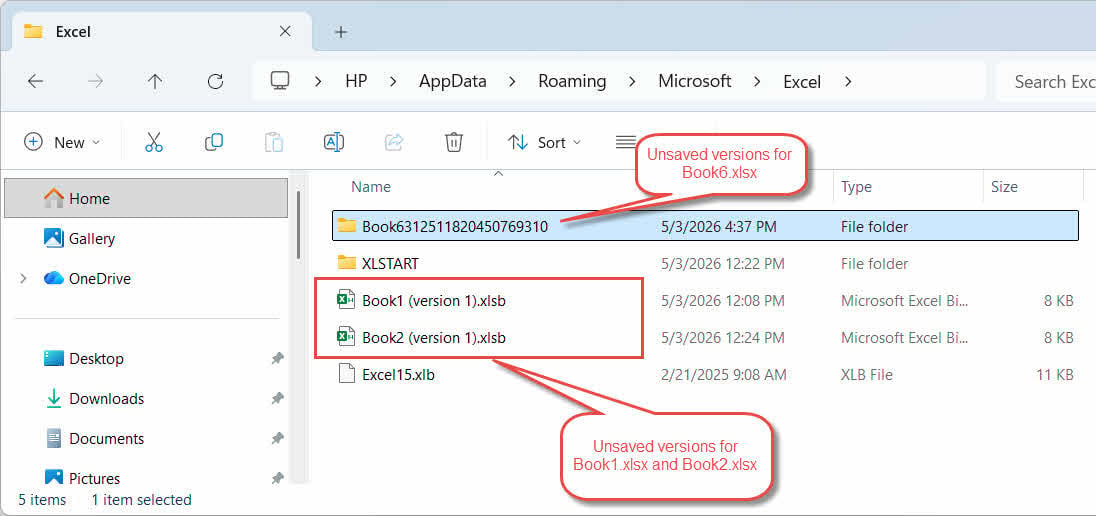Select file Book2 (version 1).xlsb
Image resolution: width=1096 pixels, height=516 pixels.
coord(705,338)
